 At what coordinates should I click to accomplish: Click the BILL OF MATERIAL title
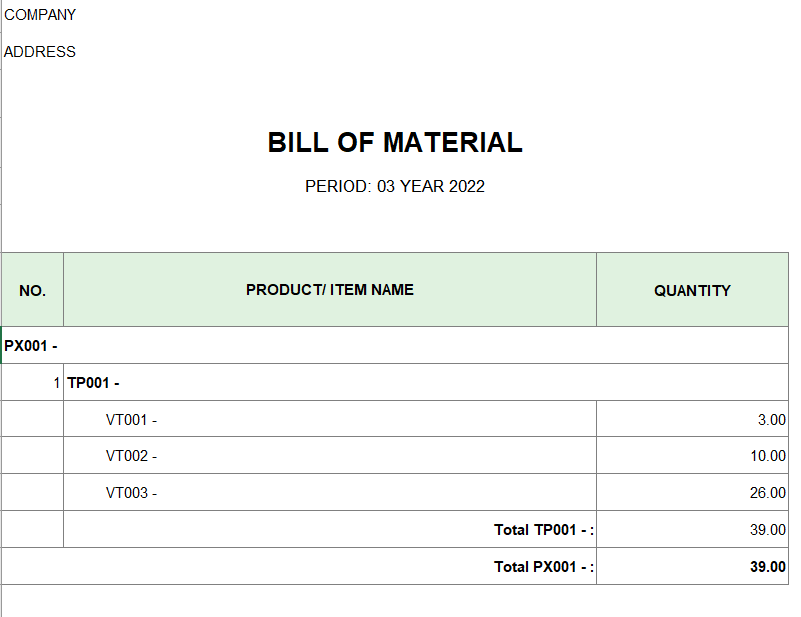395,143
